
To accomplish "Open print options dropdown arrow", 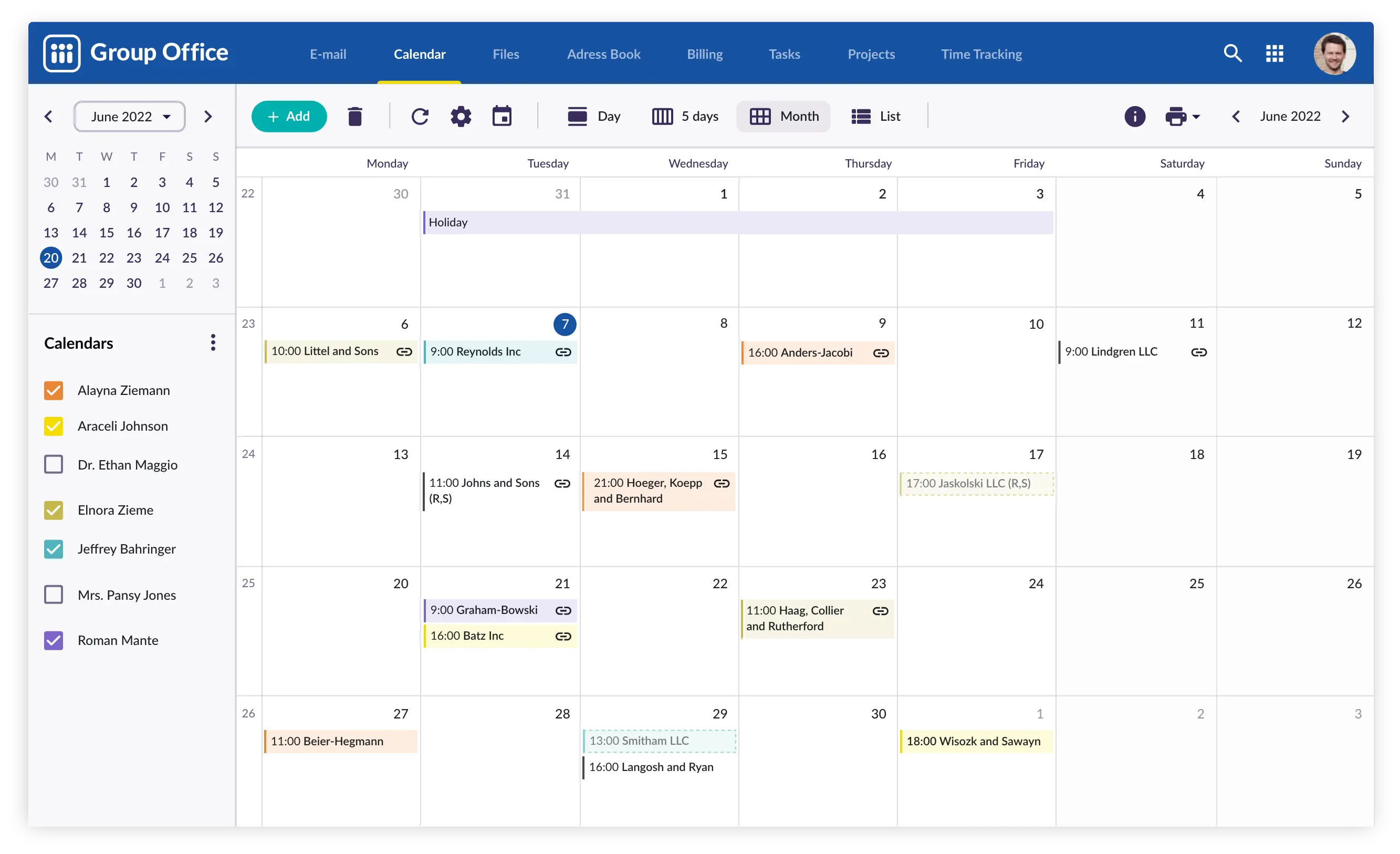I will [x=1195, y=117].
